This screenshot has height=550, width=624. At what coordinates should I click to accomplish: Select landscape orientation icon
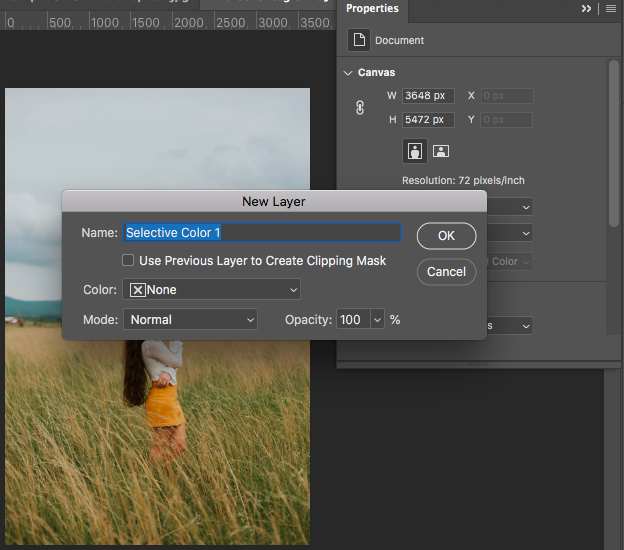tap(441, 151)
